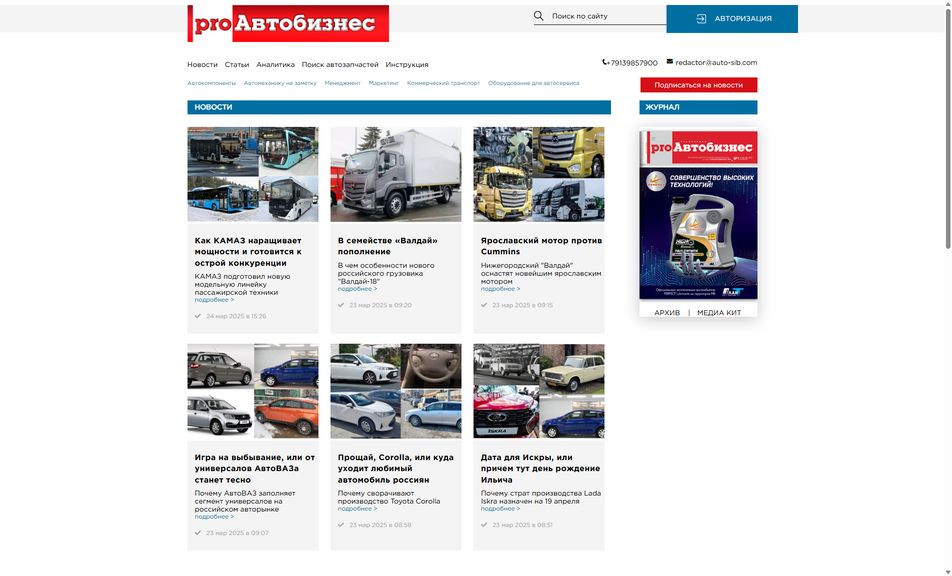Image resolution: width=952 pixels, height=576 pixels.
Task: Click checkmark icon beside 23 мар 2025 в 08:58
Action: (341, 524)
